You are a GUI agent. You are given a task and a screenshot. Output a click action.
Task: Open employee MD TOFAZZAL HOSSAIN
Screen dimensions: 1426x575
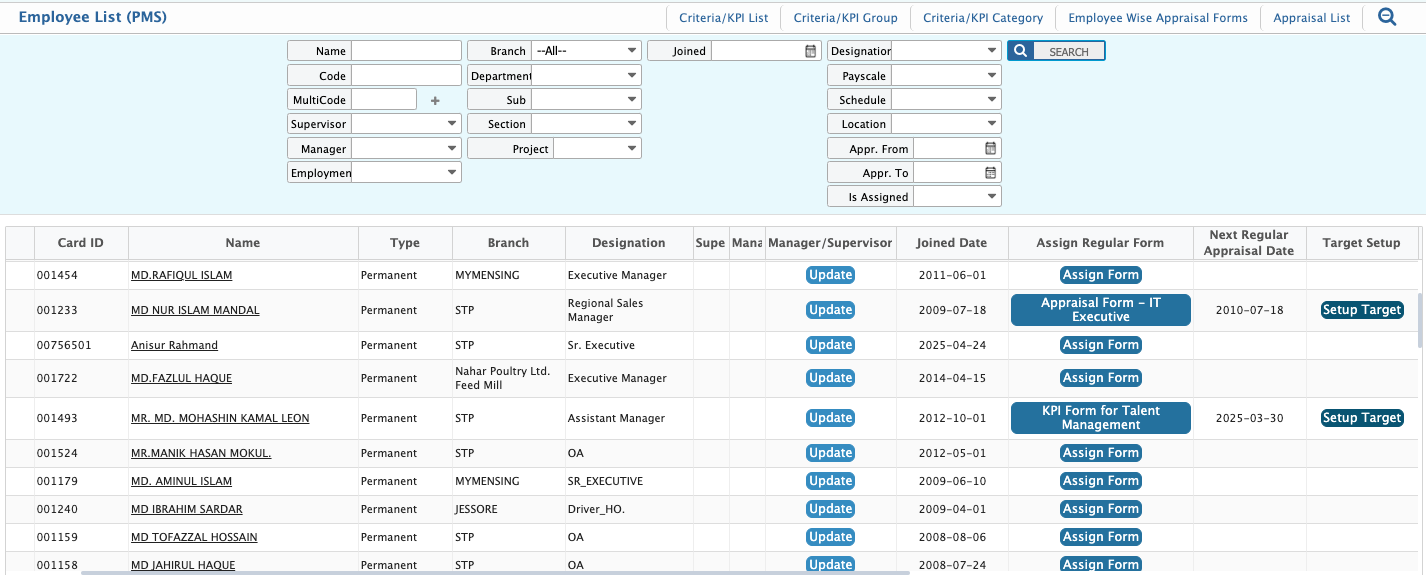(194, 537)
